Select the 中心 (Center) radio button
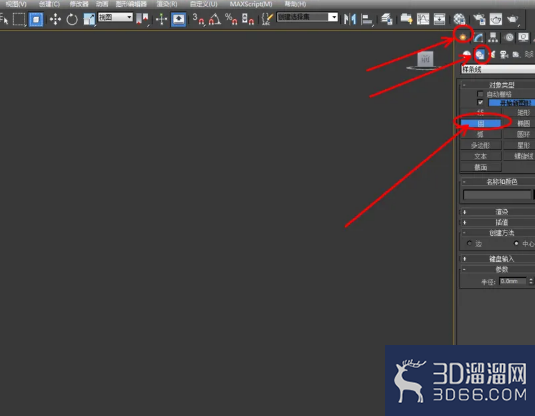 [x=516, y=243]
